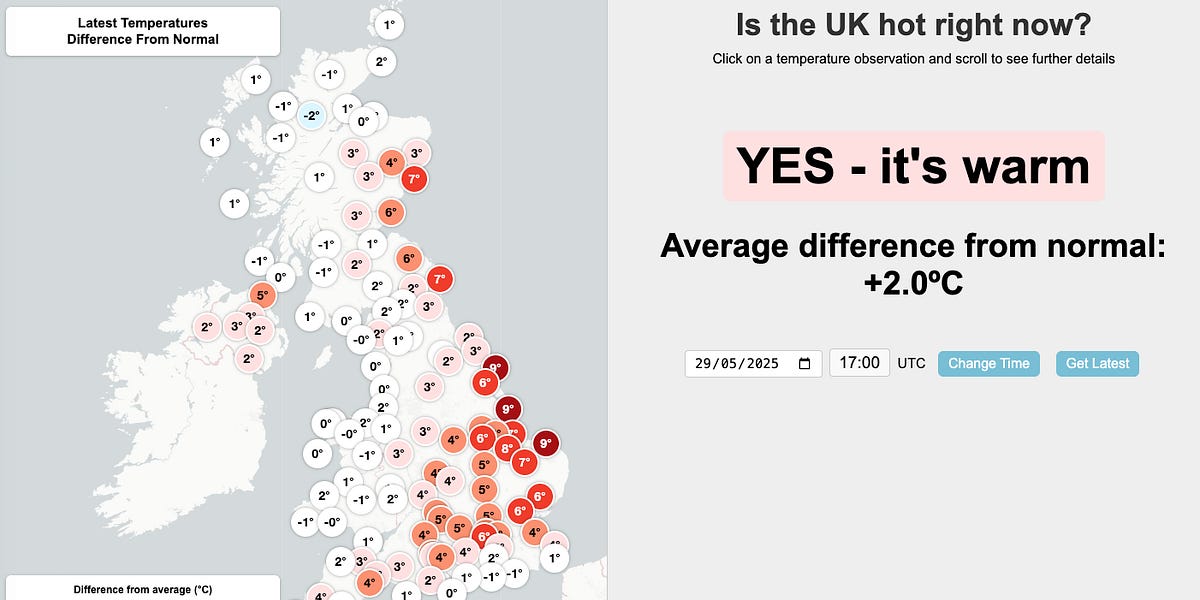Open the calendar date picker
Image resolution: width=1200 pixels, height=600 pixels.
pos(805,363)
